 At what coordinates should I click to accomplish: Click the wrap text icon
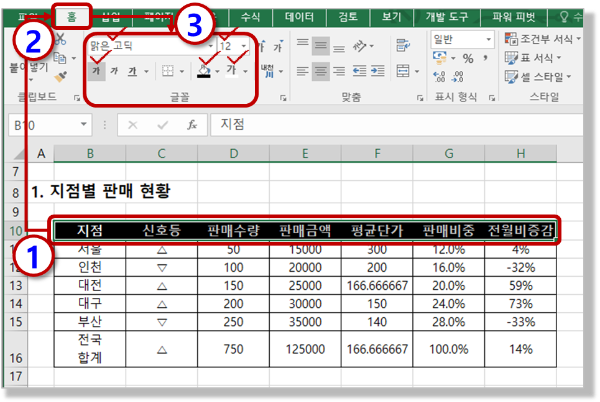(x=403, y=46)
